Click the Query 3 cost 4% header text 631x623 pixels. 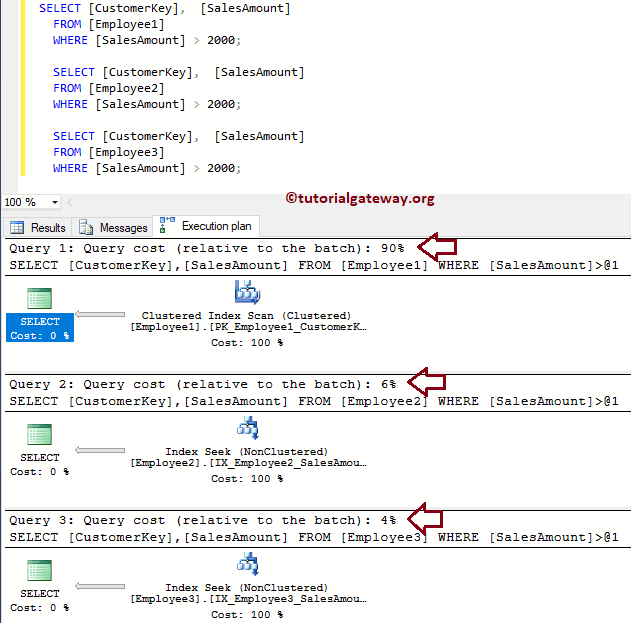(202, 520)
